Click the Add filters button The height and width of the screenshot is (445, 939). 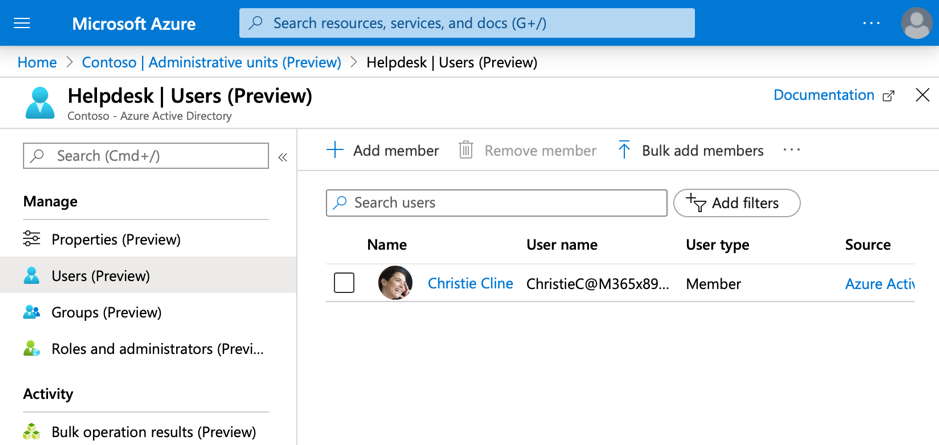(x=737, y=203)
